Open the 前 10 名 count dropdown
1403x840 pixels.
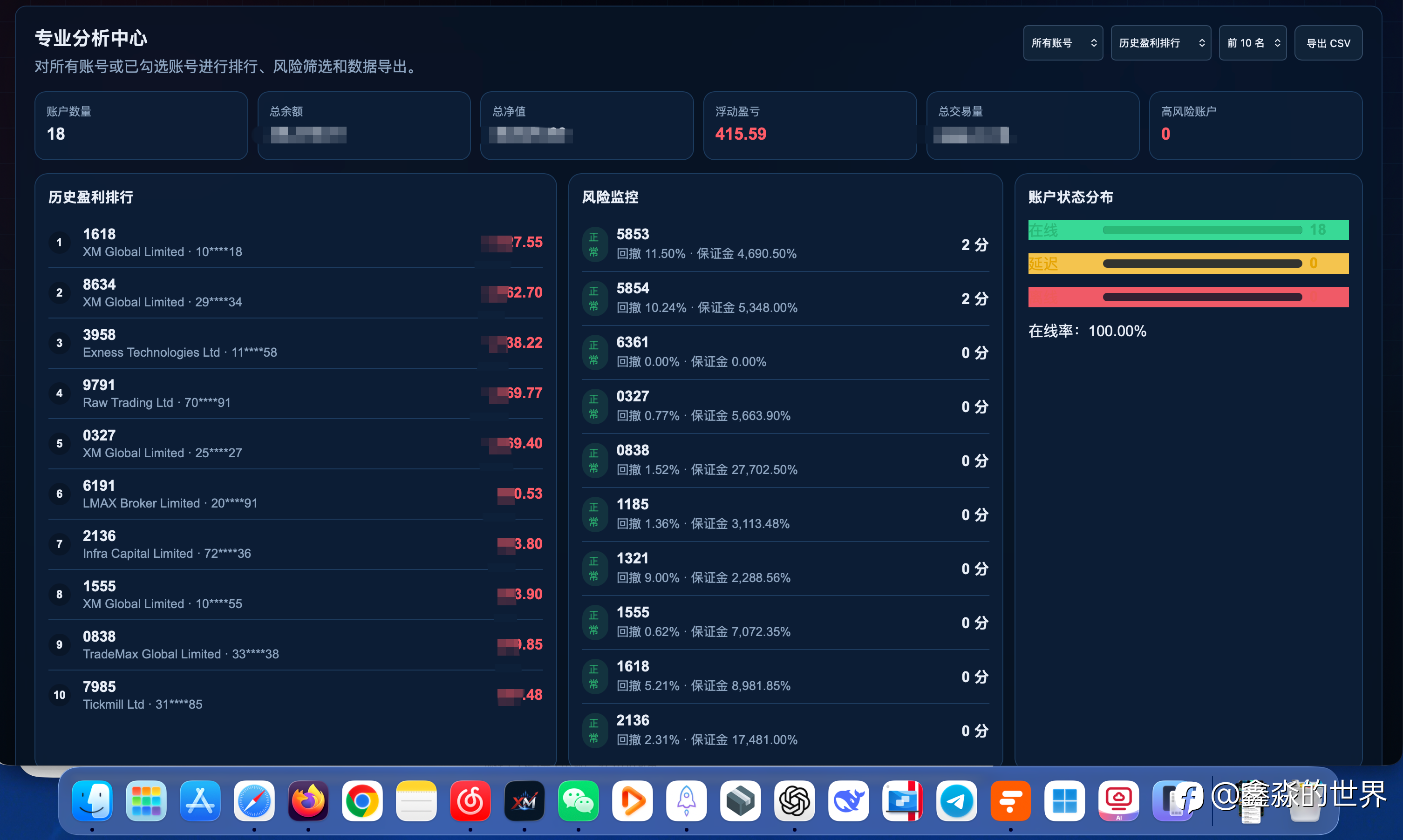(x=1253, y=43)
